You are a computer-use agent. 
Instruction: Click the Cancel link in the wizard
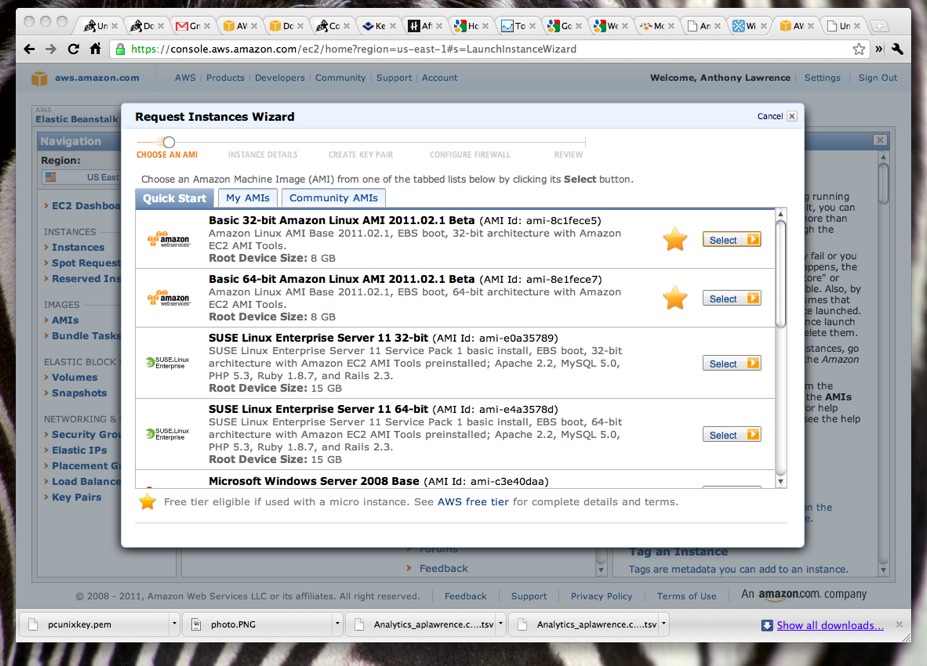[x=770, y=116]
